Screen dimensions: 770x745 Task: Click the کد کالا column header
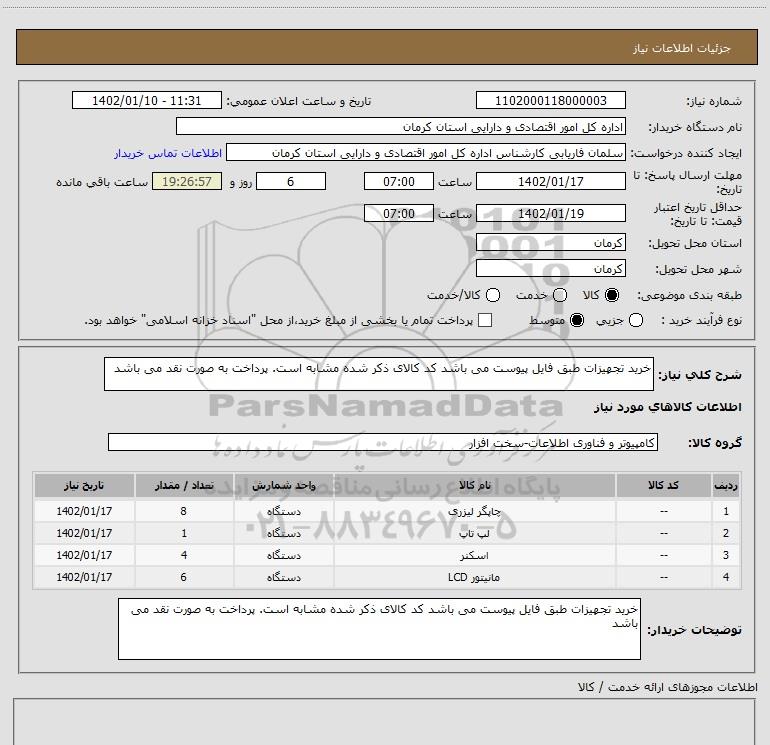(663, 486)
